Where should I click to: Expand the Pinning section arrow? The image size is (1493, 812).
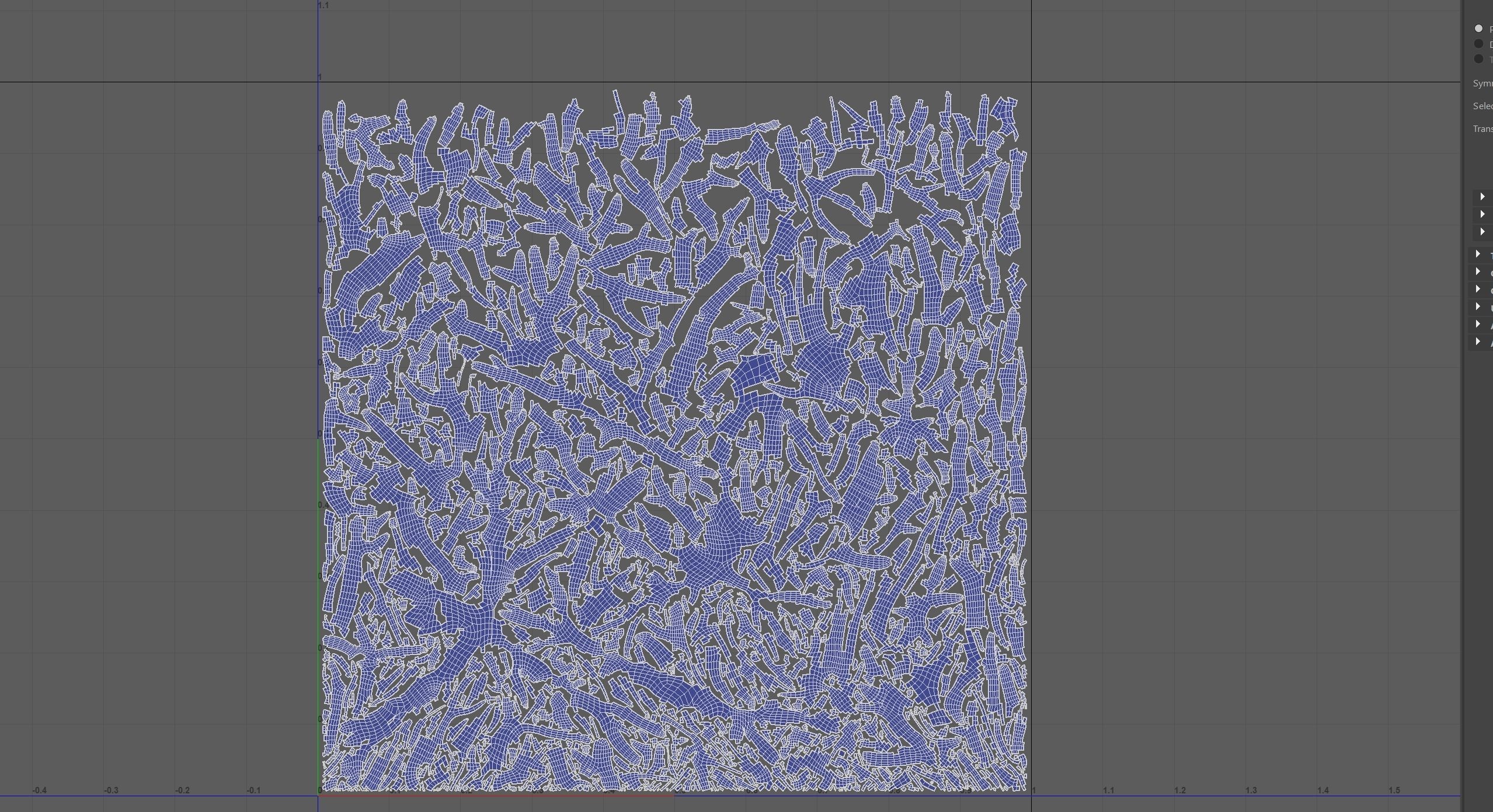(x=1482, y=197)
